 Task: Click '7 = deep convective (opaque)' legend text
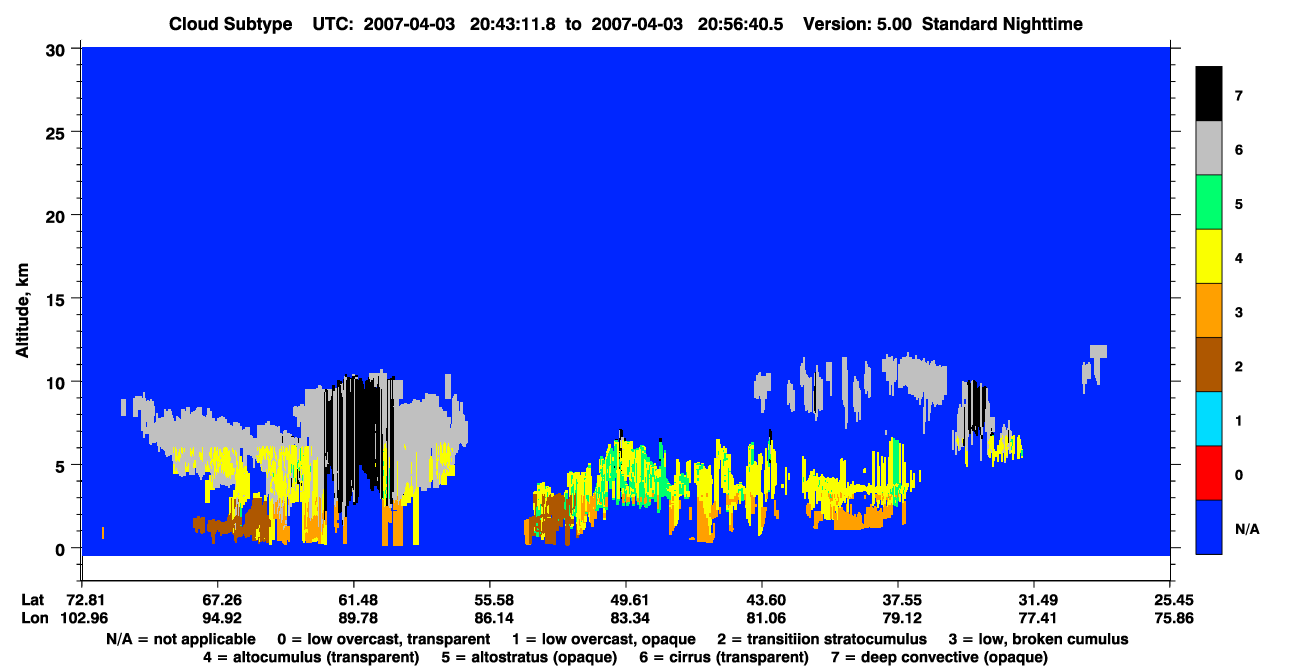coord(939,657)
